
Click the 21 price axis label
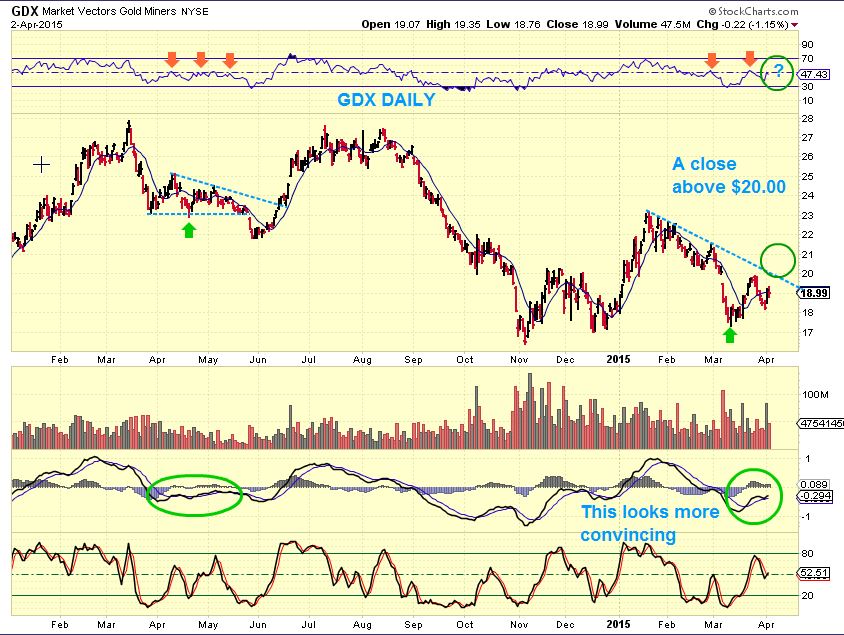pos(807,255)
